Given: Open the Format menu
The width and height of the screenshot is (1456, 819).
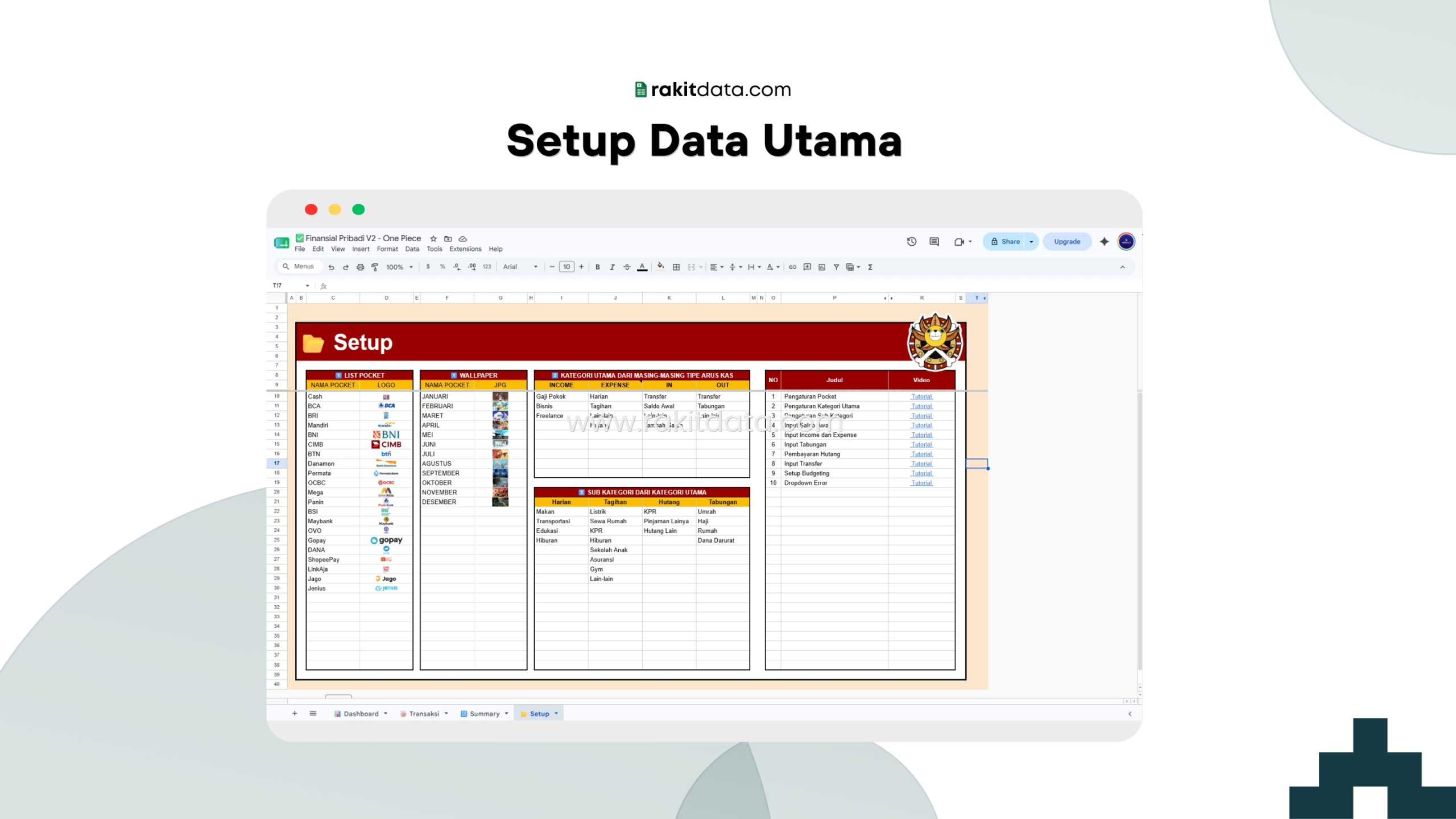Looking at the screenshot, I should (x=387, y=249).
